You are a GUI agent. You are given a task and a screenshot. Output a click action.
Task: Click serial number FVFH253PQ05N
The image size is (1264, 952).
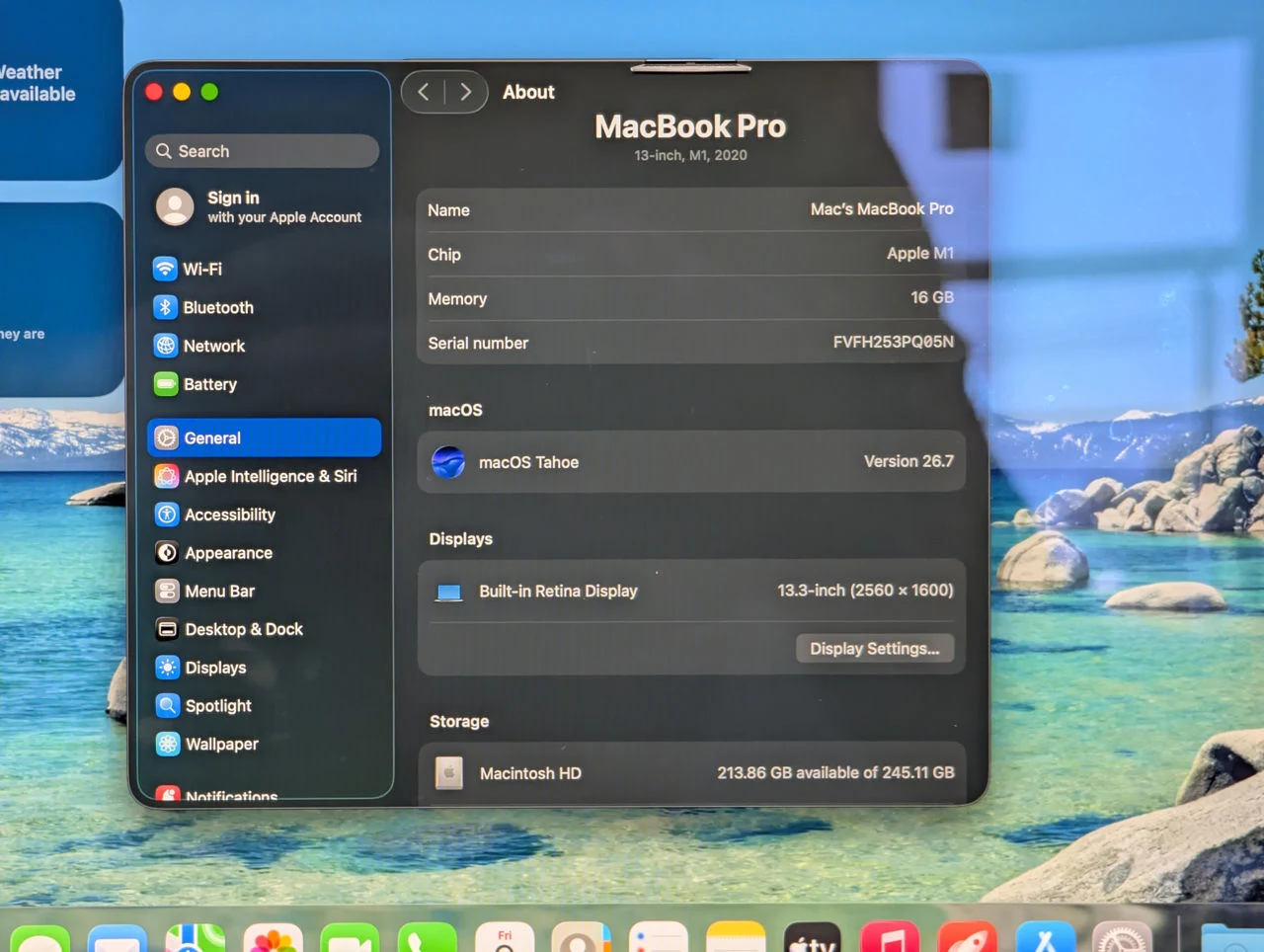click(894, 342)
